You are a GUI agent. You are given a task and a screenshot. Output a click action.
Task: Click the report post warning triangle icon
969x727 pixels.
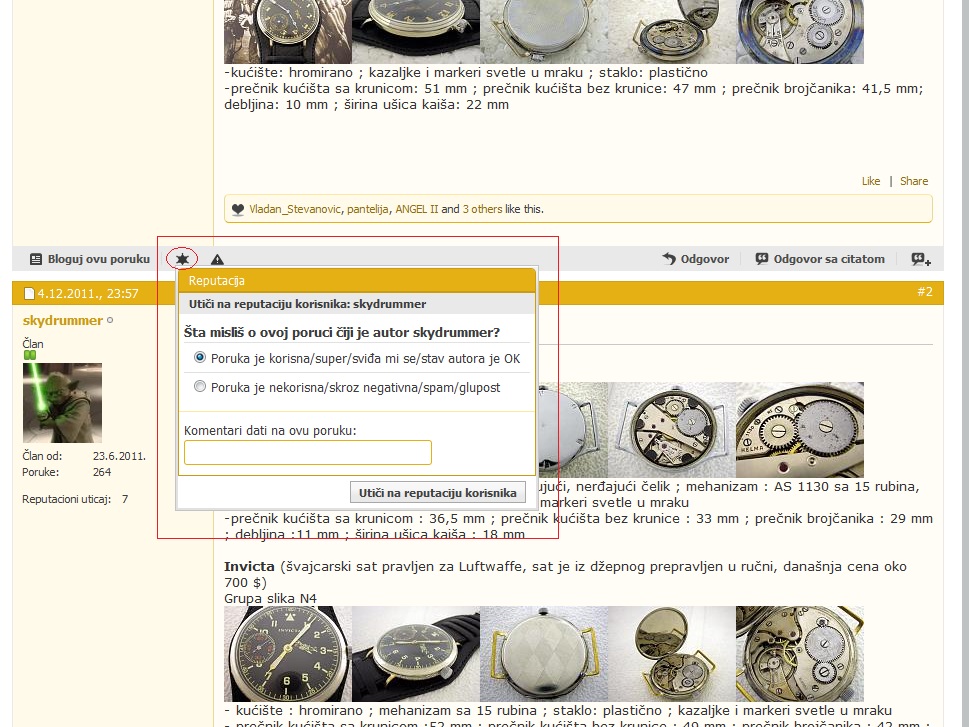click(x=218, y=259)
